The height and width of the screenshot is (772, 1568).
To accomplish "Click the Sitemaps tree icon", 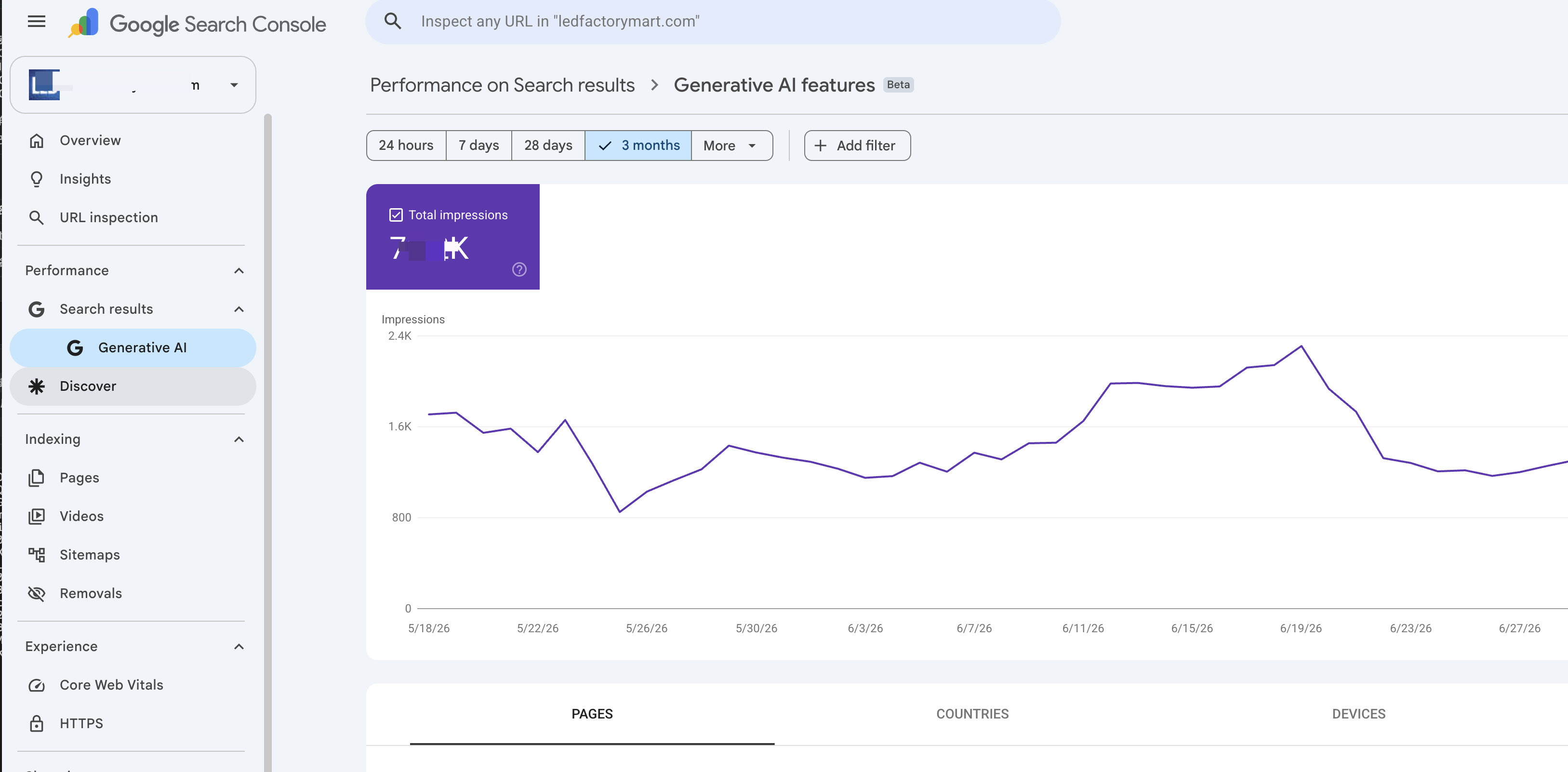I will (x=37, y=555).
